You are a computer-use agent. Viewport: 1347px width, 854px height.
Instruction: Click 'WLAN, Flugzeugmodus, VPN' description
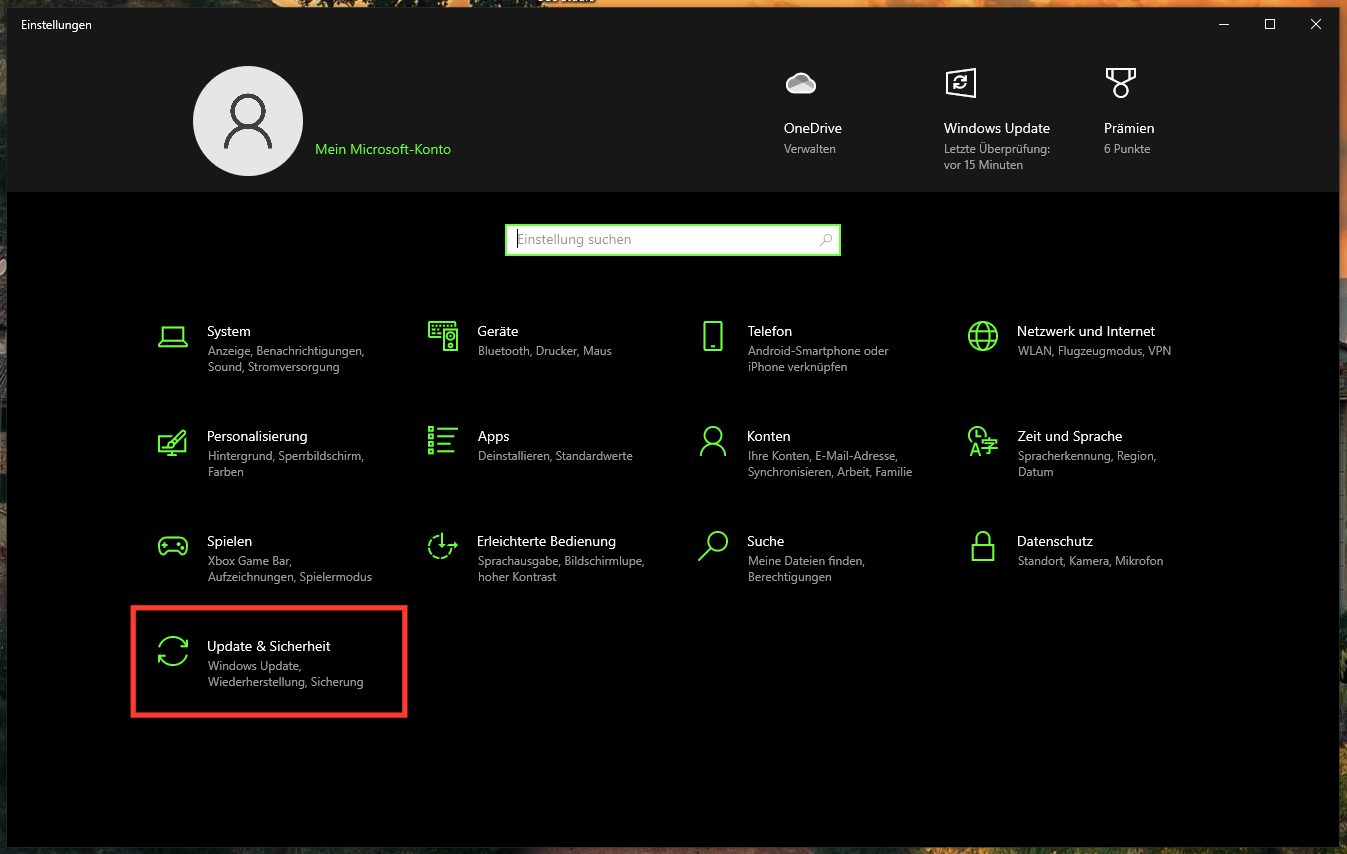[x=1094, y=351]
